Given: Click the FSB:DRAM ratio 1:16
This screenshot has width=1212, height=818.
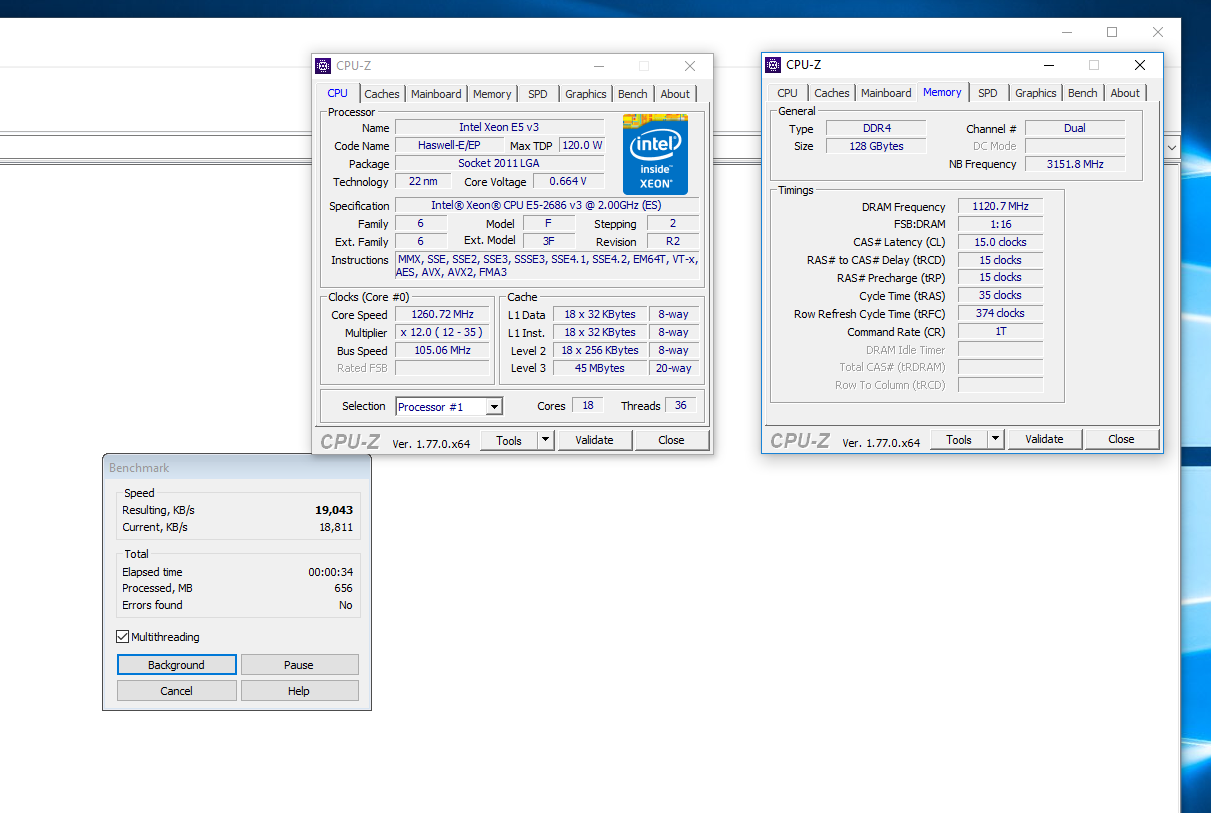Looking at the screenshot, I should click(1000, 224).
